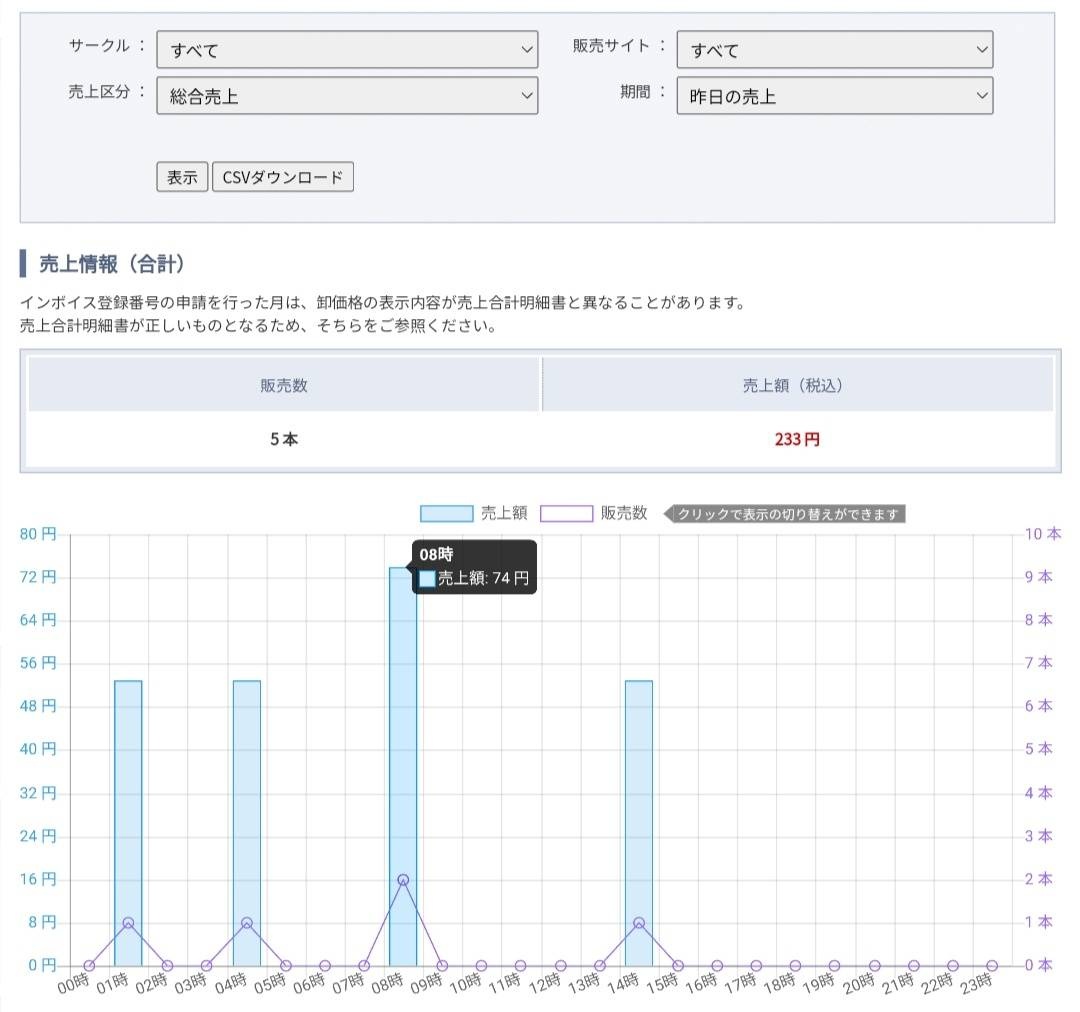
Task: Click the 233円 sales total value
Action: (797, 439)
